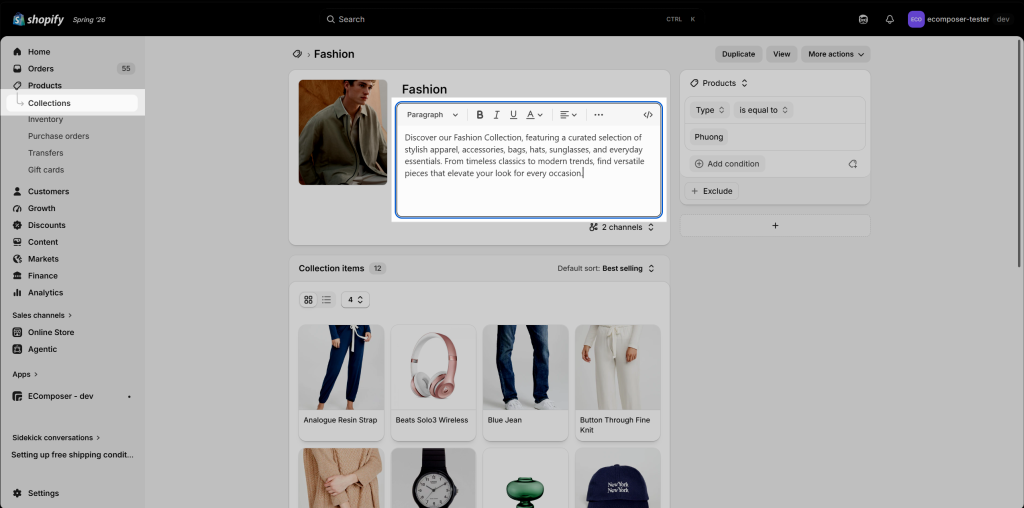Click the Growth icon in sidebar
This screenshot has height=508, width=1024.
click(18, 209)
